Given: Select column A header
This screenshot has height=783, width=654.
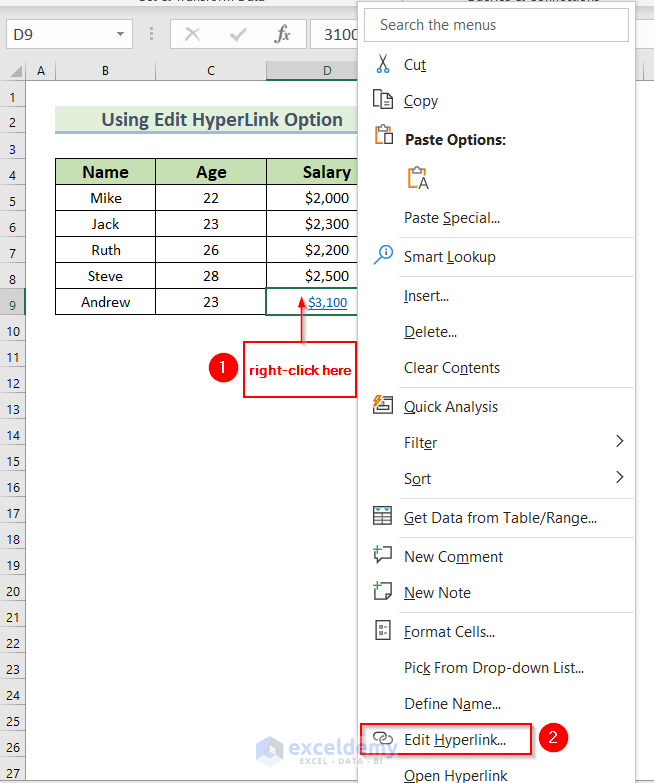Looking at the screenshot, I should [x=40, y=71].
